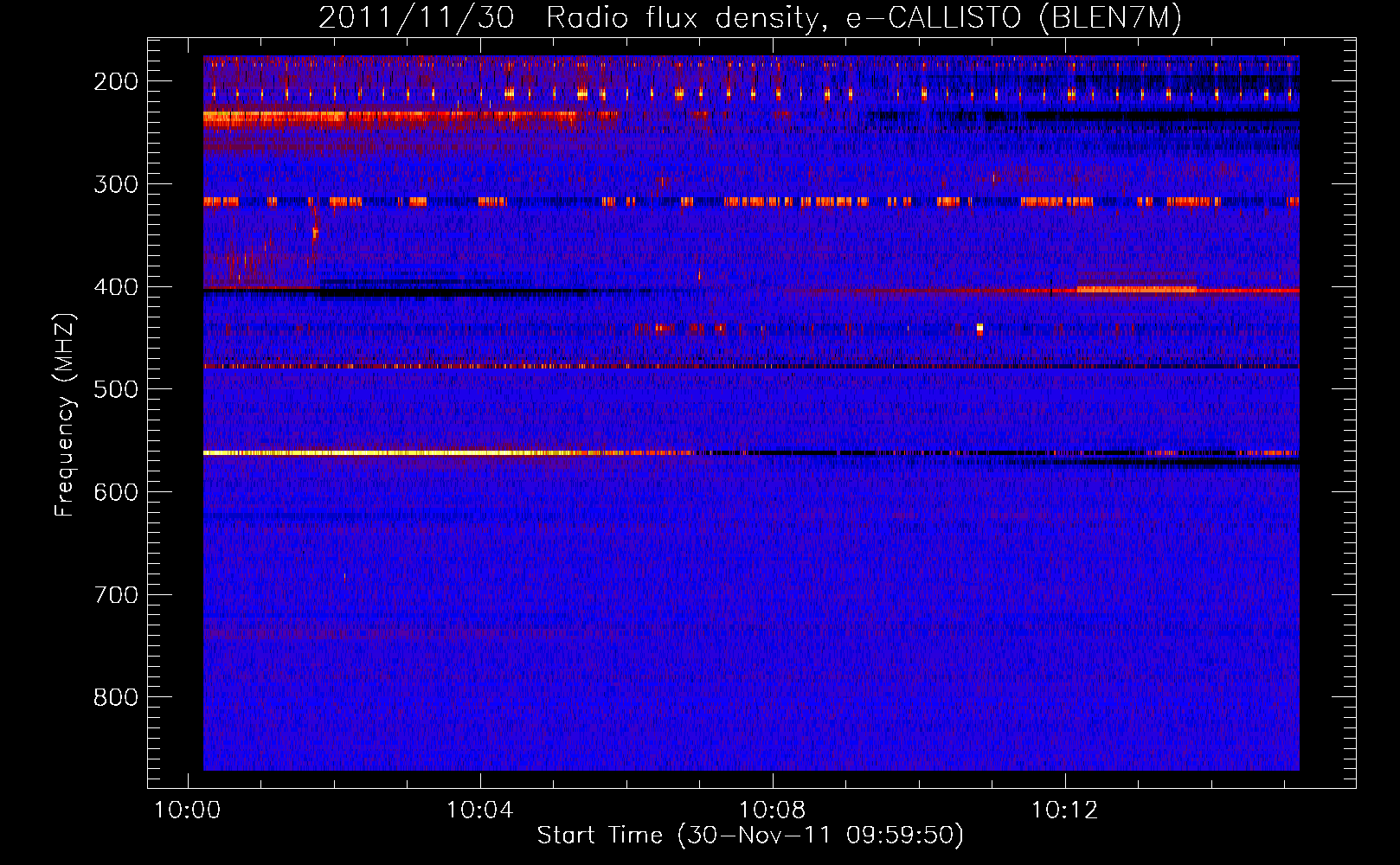Click the 10:04 time tick label
1400x865 pixels.
(480, 811)
